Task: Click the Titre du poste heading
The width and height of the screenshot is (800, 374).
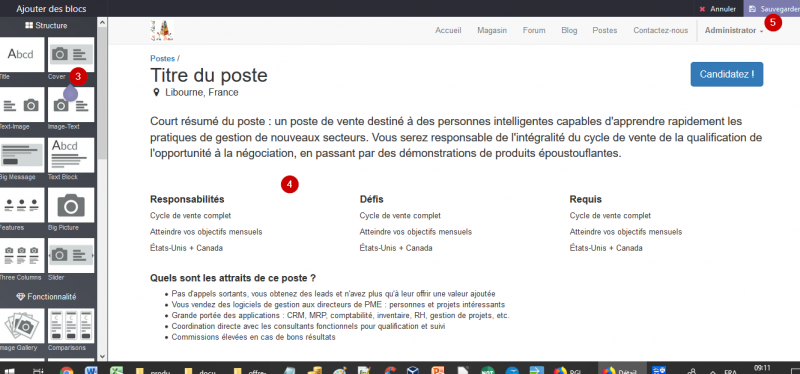Action: 209,75
